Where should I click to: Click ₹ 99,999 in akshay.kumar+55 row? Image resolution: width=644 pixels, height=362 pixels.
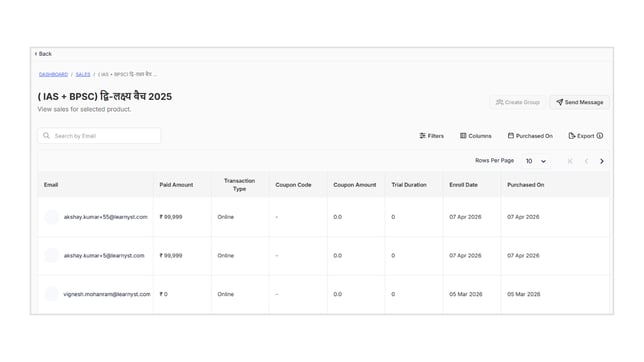coord(171,217)
